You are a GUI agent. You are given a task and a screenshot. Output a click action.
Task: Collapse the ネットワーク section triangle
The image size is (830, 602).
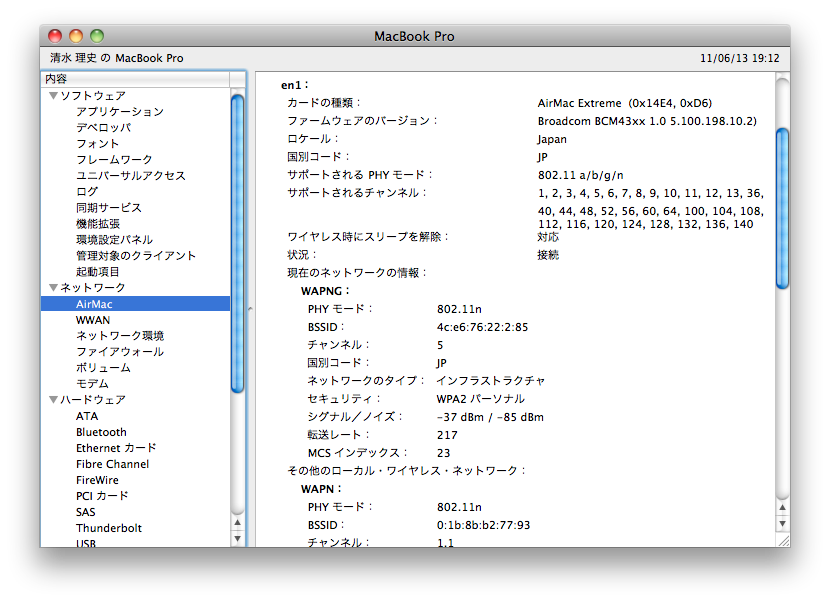(x=53, y=287)
